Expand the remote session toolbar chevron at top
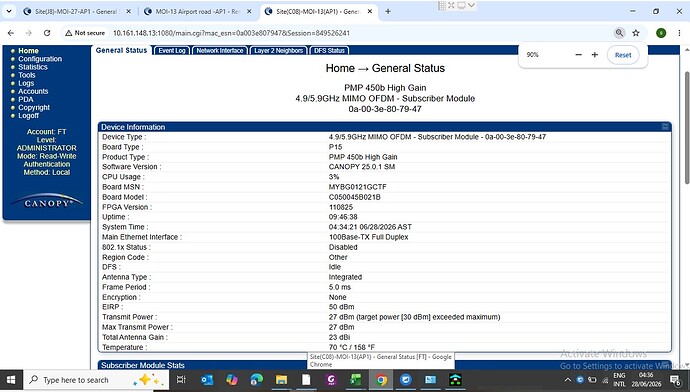 471,5
